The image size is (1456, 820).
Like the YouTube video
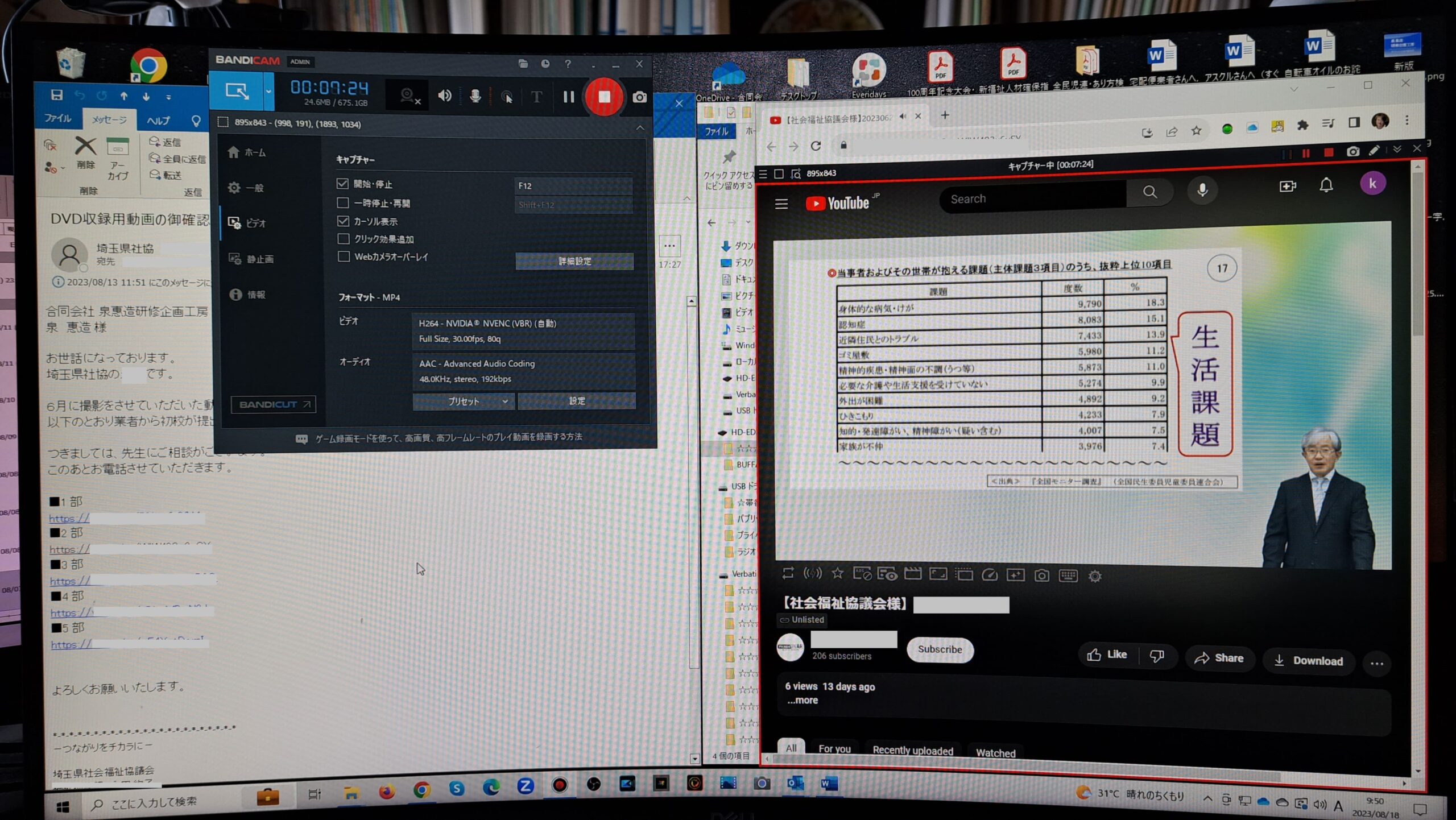(1107, 655)
